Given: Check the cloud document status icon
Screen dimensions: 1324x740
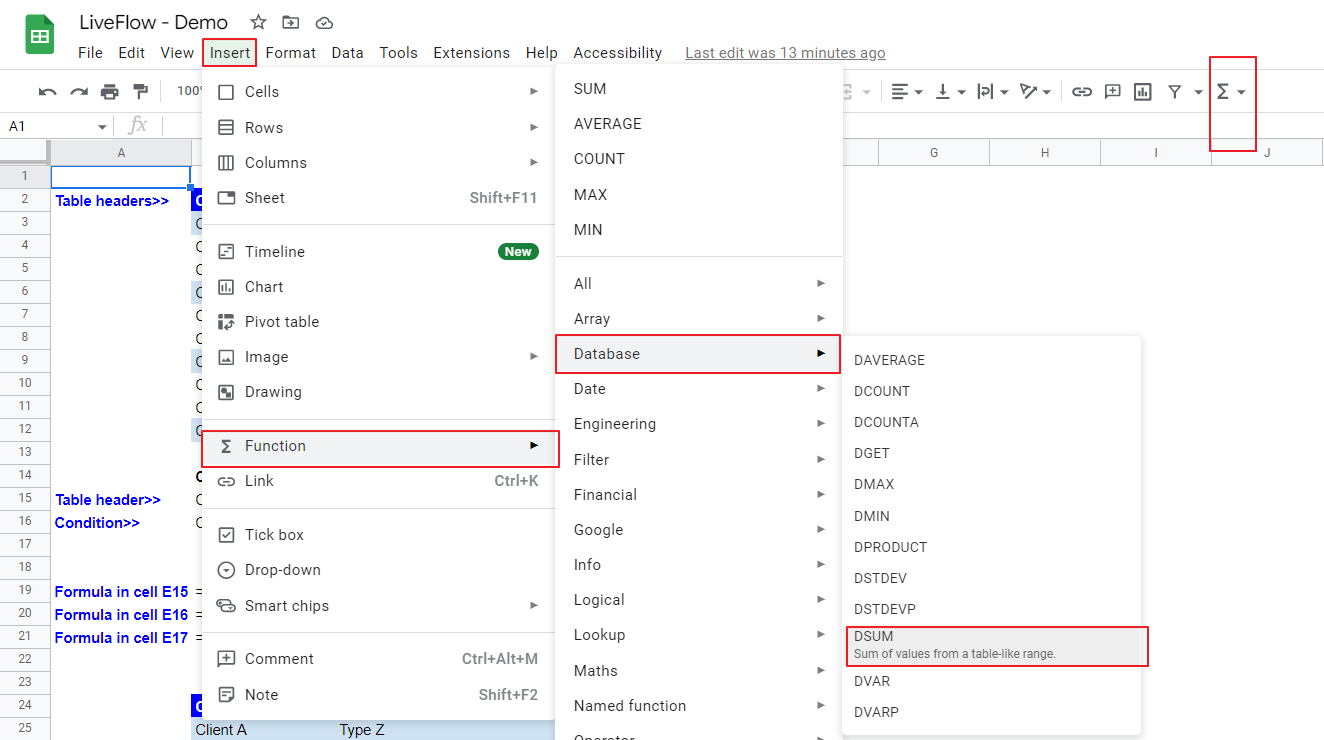Looking at the screenshot, I should pos(323,22).
